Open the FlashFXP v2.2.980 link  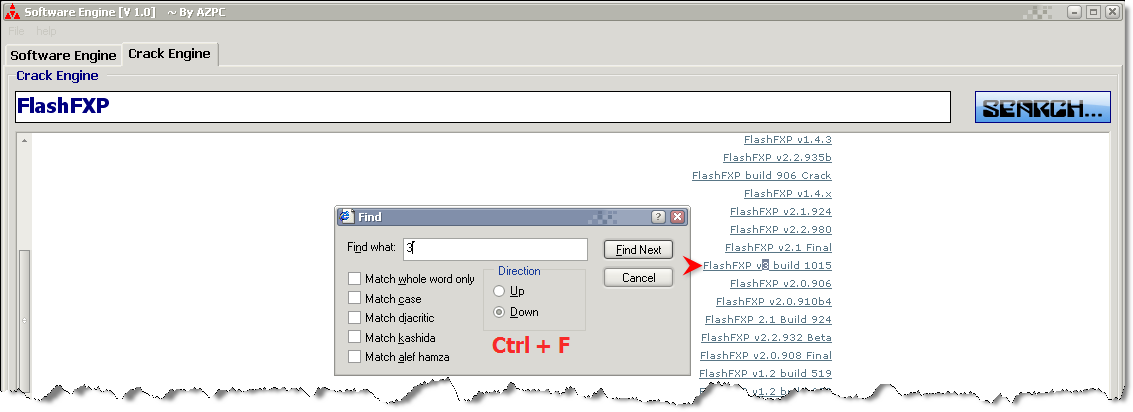(x=780, y=230)
